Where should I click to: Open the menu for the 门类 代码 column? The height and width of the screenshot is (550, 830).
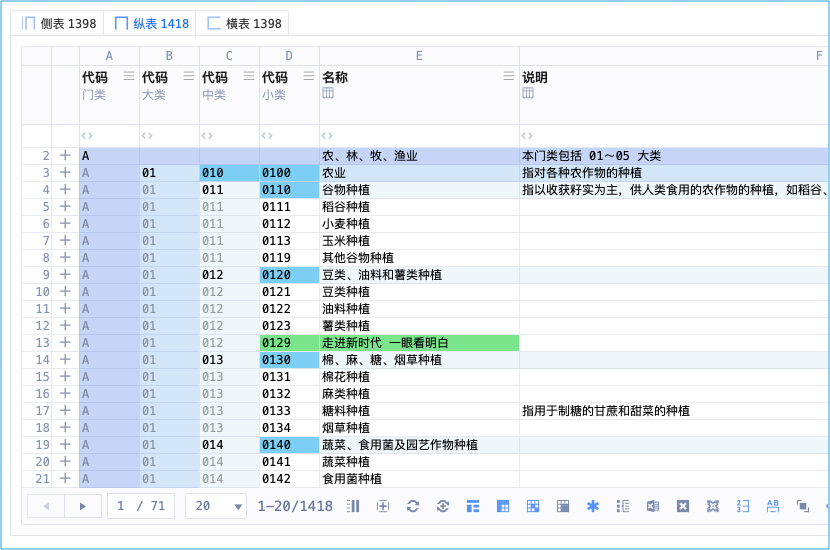click(x=129, y=76)
